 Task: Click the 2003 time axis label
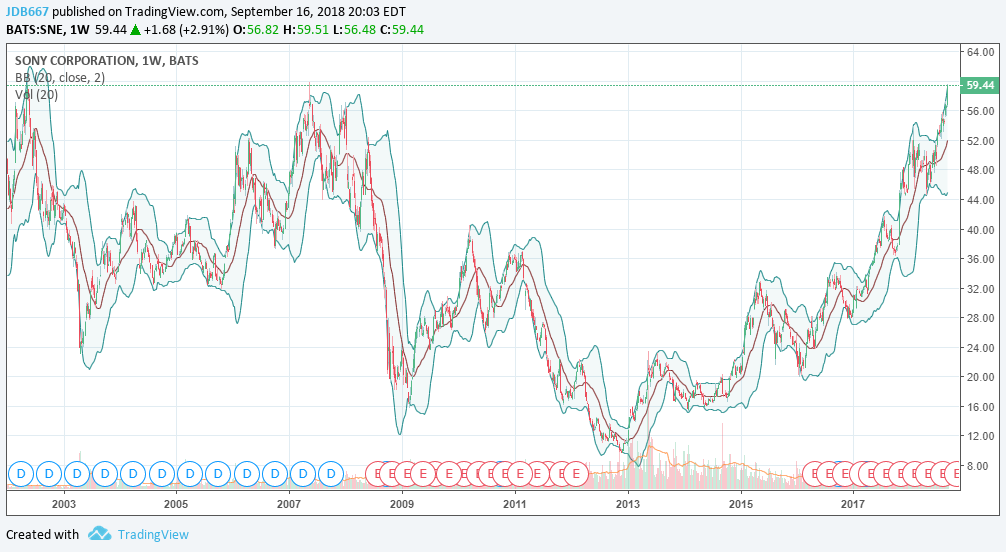(x=64, y=504)
